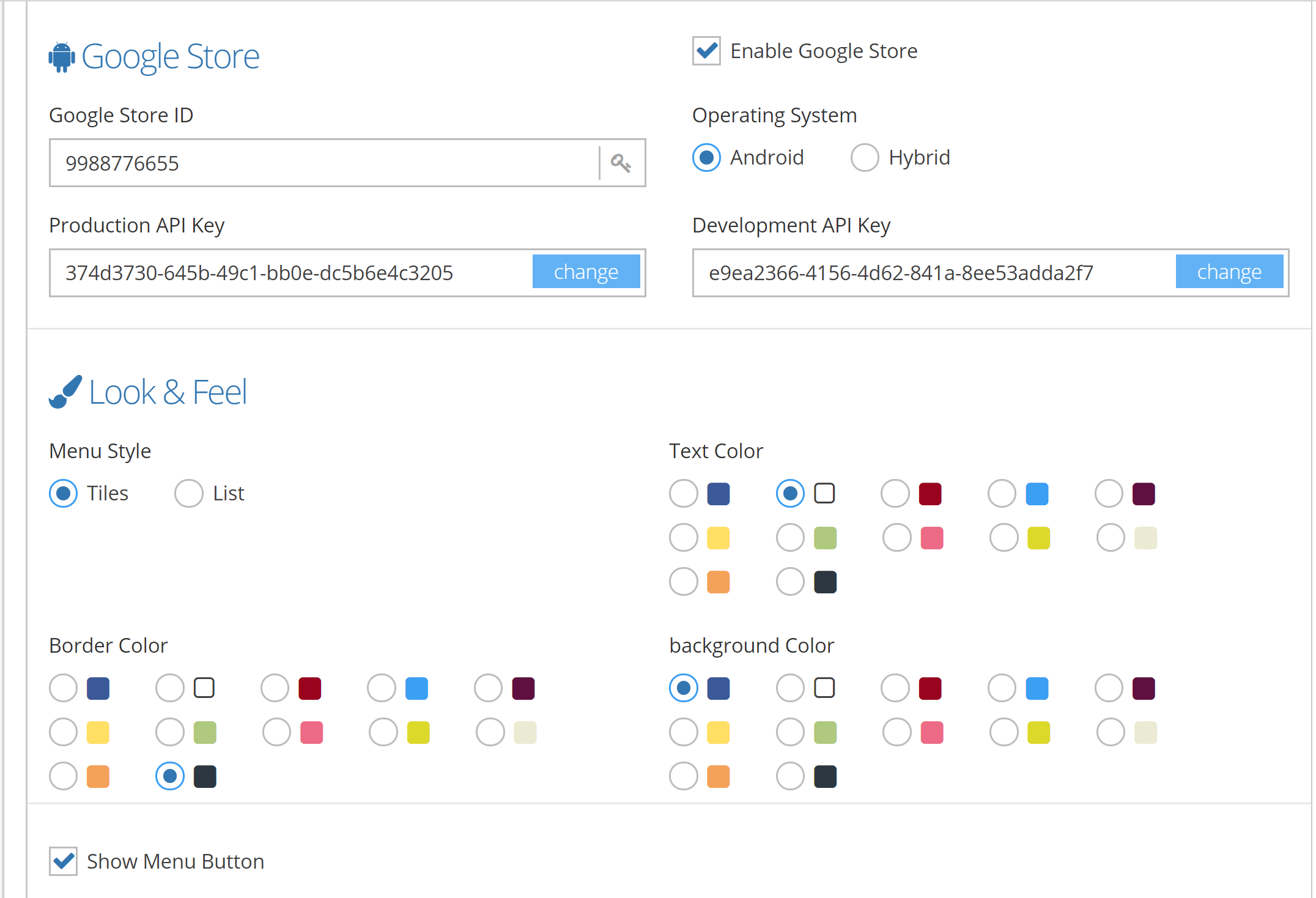Viewport: 1316px width, 898px height.
Task: Select dark red radio under Border Color
Action: point(275,688)
